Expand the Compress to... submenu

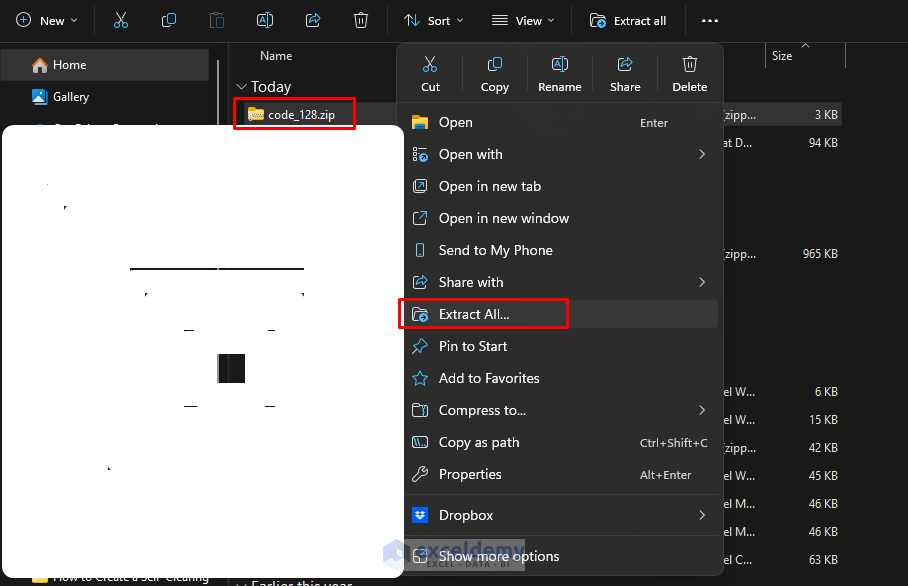coord(561,410)
